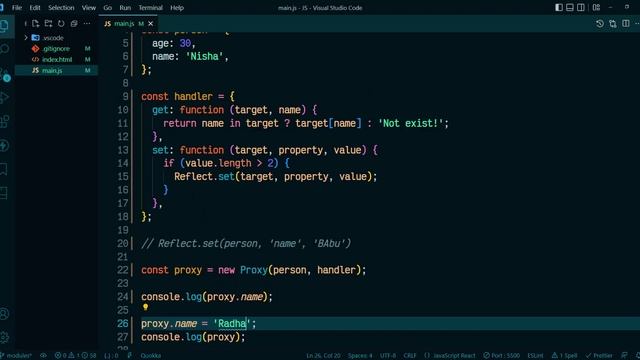Image resolution: width=640 pixels, height=360 pixels.
Task: Close the main.js editor tab
Action: (x=151, y=24)
